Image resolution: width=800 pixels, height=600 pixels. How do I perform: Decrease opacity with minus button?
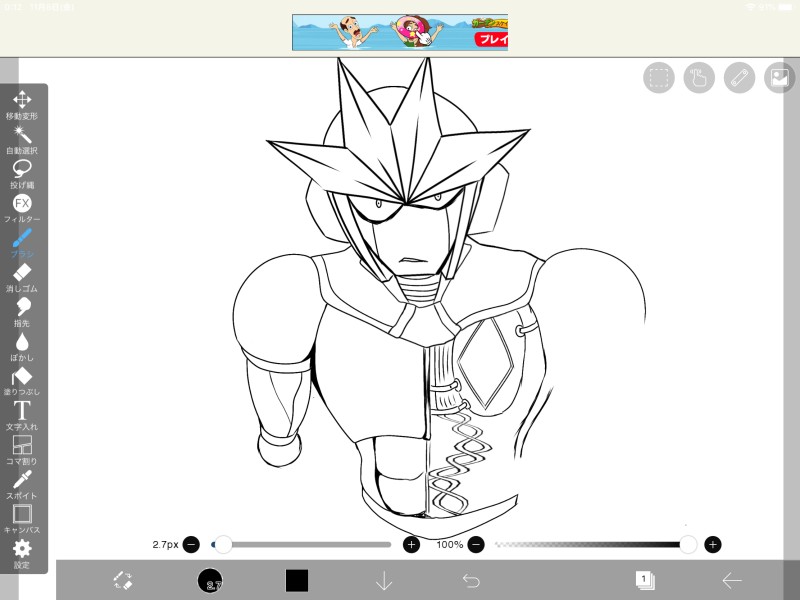click(x=476, y=544)
